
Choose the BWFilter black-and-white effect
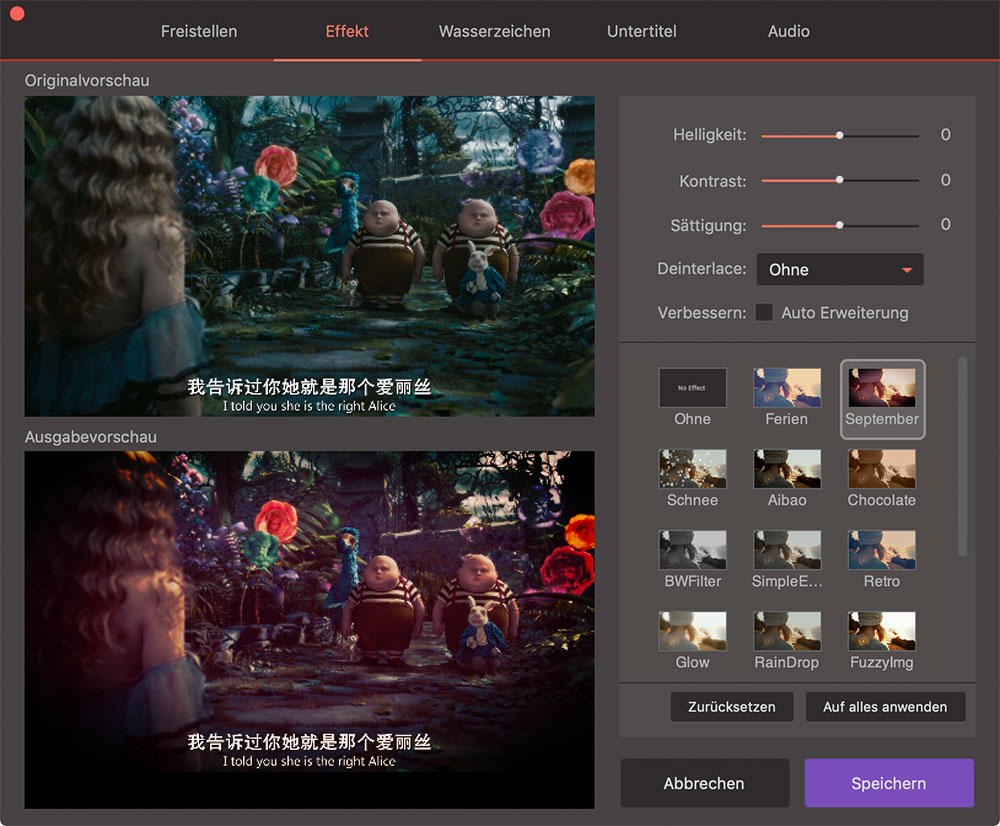tap(692, 550)
